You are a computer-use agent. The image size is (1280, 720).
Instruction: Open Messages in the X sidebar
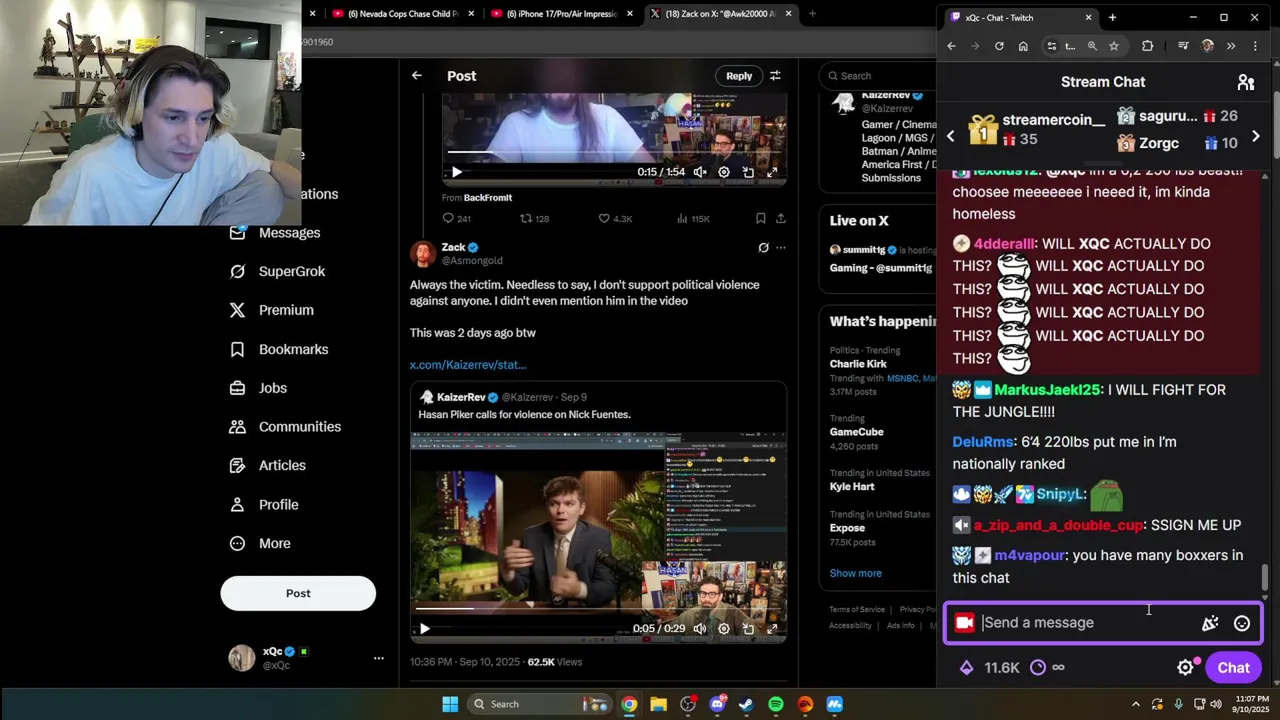(x=275, y=233)
